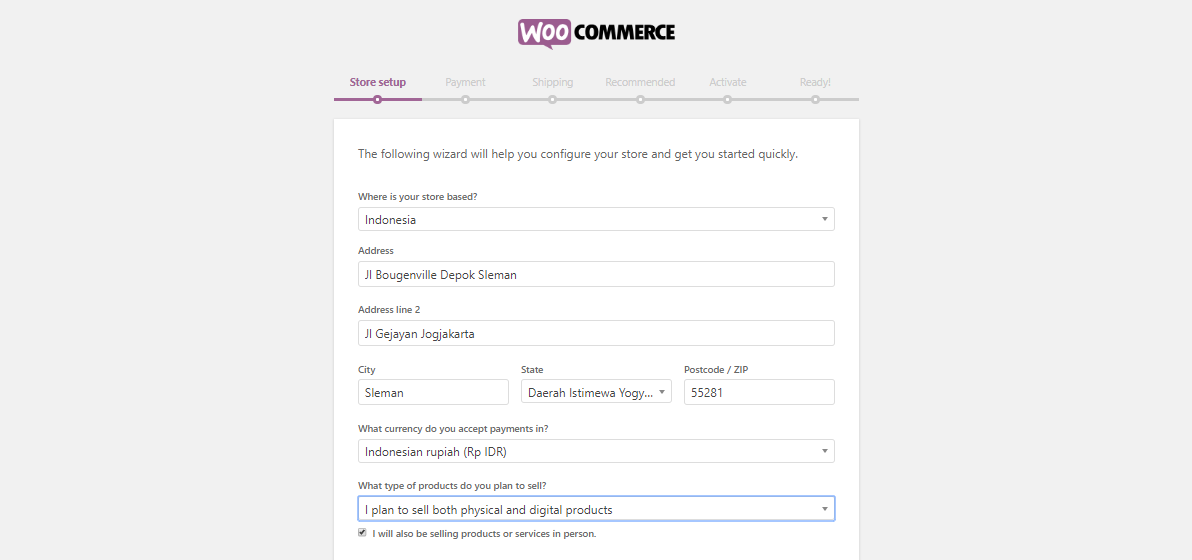Toggle selling products in person checkbox
The image size is (1192, 560).
[x=362, y=534]
